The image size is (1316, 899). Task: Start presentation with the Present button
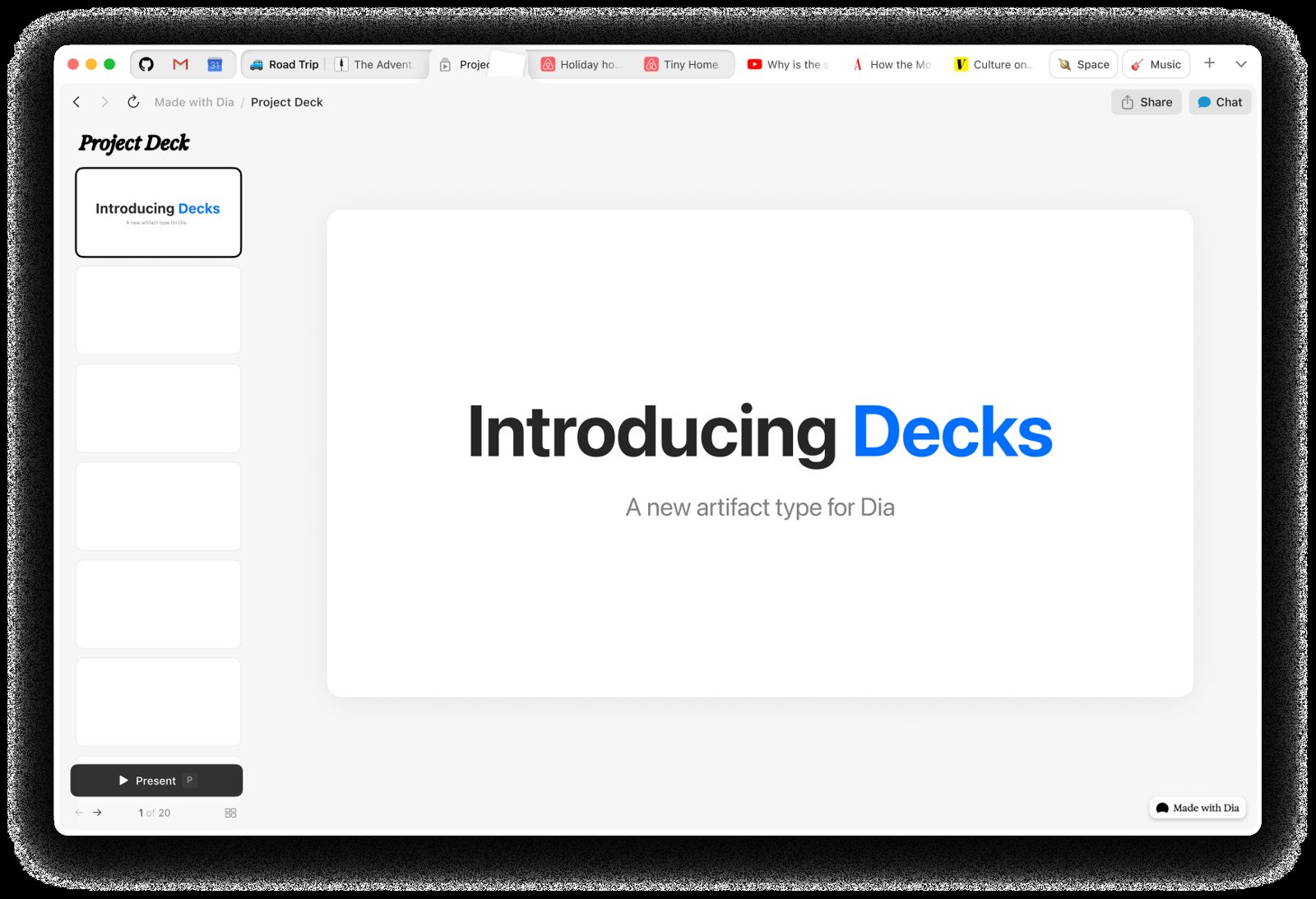pos(156,781)
